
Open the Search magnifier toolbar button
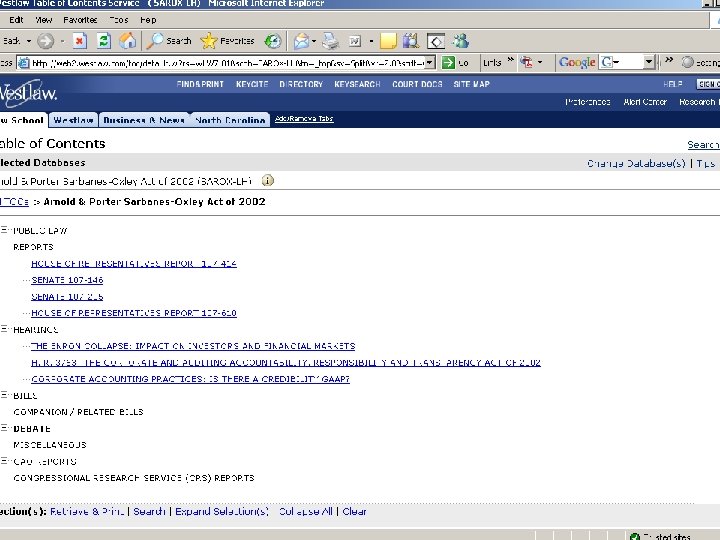point(169,41)
